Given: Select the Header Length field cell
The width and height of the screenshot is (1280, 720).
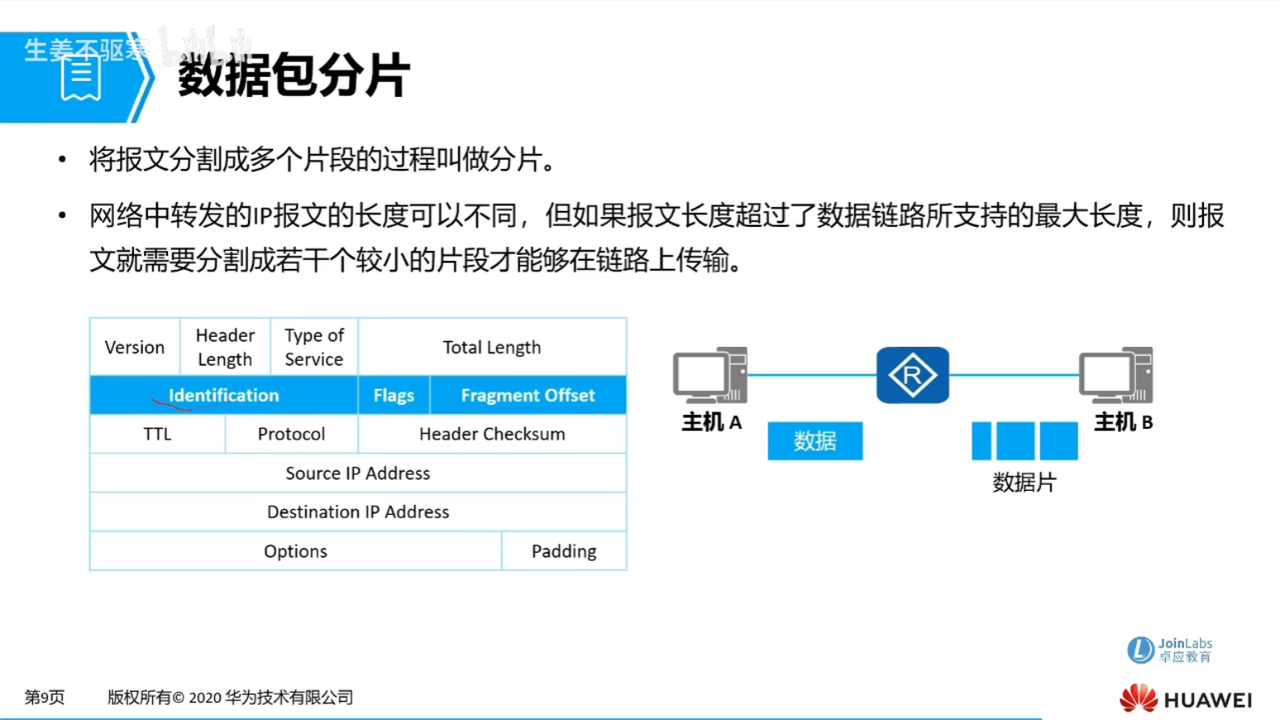Looking at the screenshot, I should 225,347.
